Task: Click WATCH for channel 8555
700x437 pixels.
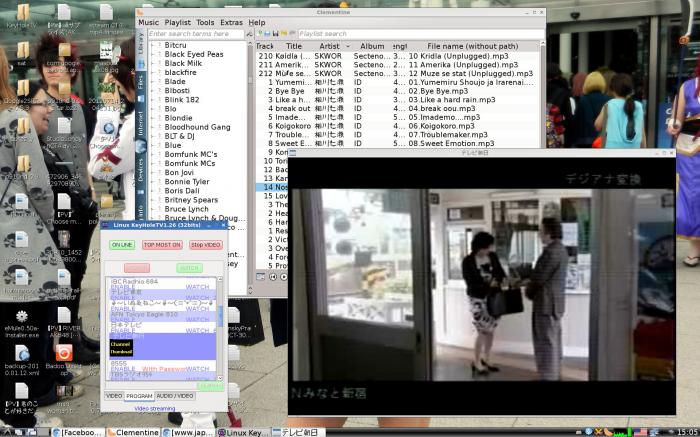Action: [x=197, y=369]
